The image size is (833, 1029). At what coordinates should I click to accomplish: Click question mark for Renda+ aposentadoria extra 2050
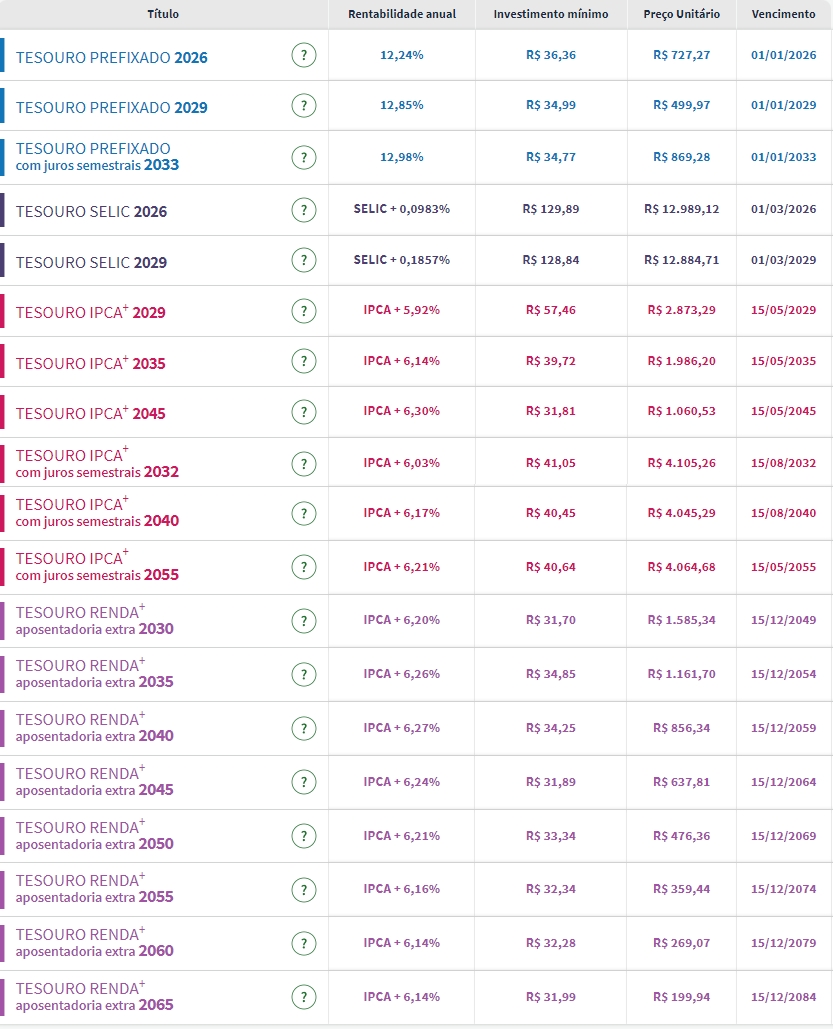pyautogui.click(x=304, y=835)
